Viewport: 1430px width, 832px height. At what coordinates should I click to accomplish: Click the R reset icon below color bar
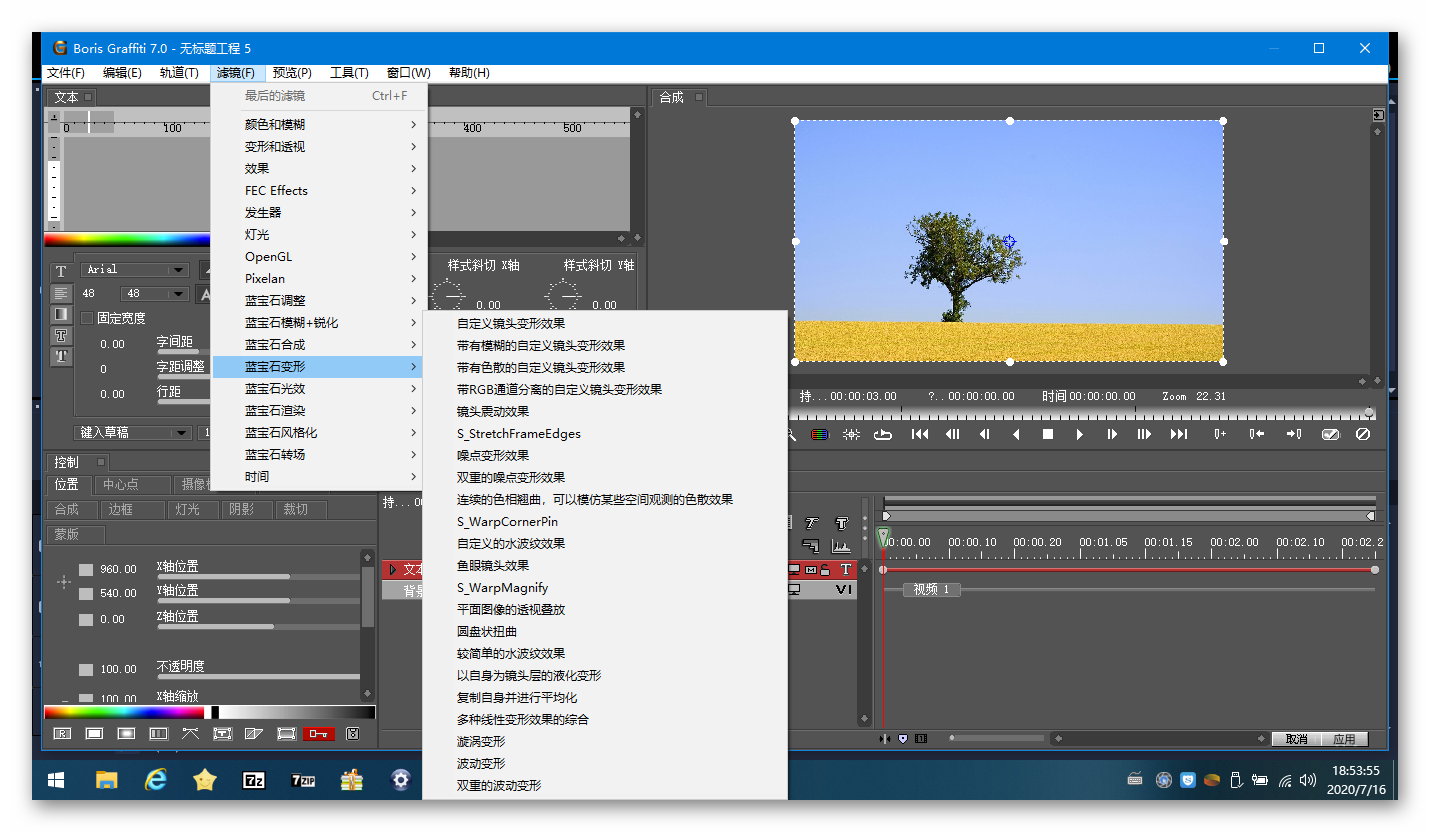point(62,734)
